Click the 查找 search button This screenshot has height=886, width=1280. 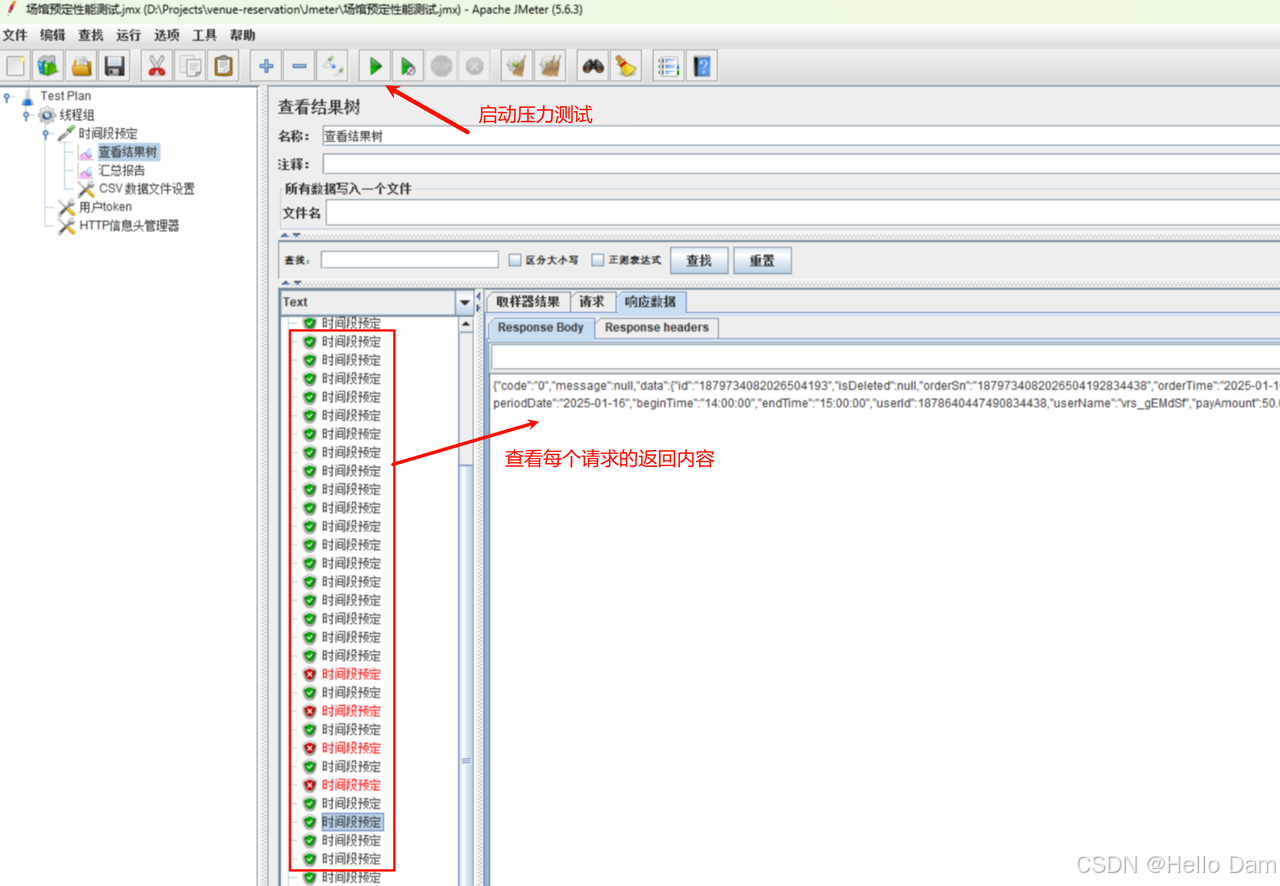pyautogui.click(x=699, y=260)
